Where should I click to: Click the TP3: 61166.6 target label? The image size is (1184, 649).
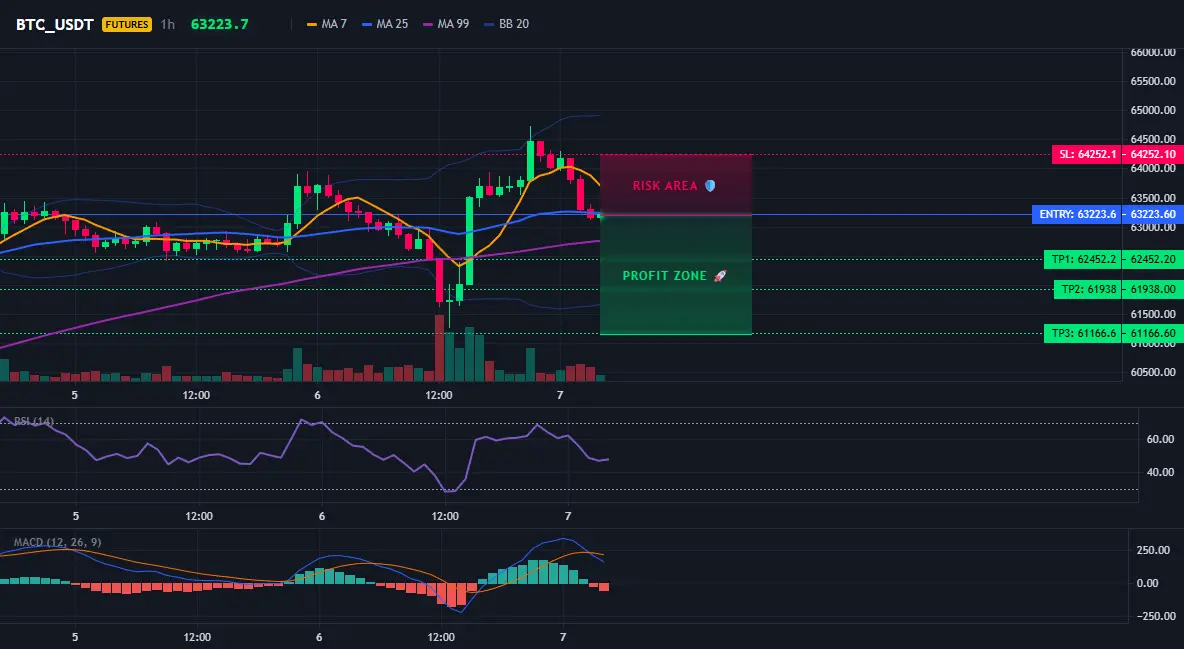1083,333
